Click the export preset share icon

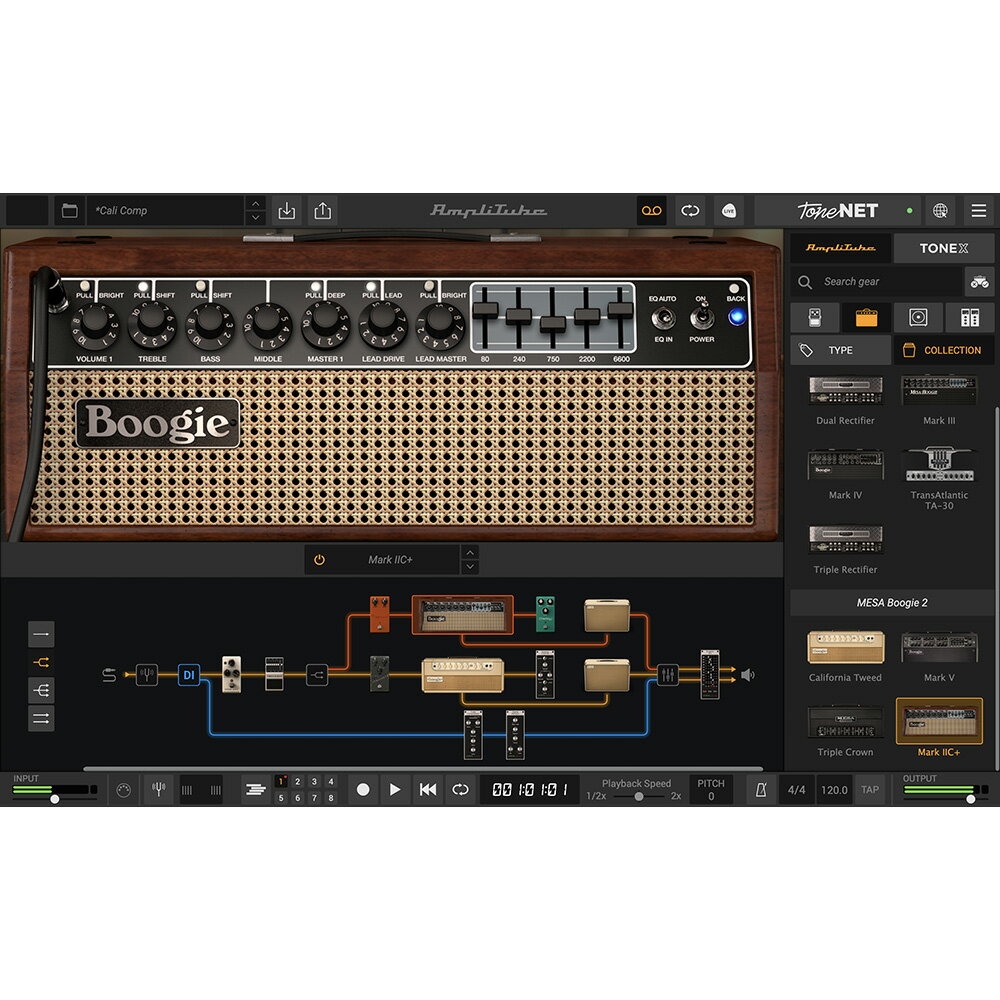coord(323,210)
